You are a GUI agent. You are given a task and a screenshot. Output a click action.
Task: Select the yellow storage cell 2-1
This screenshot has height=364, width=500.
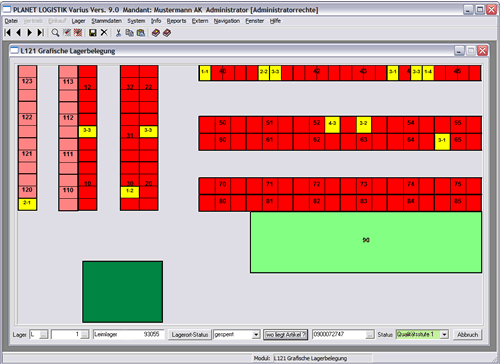click(27, 204)
